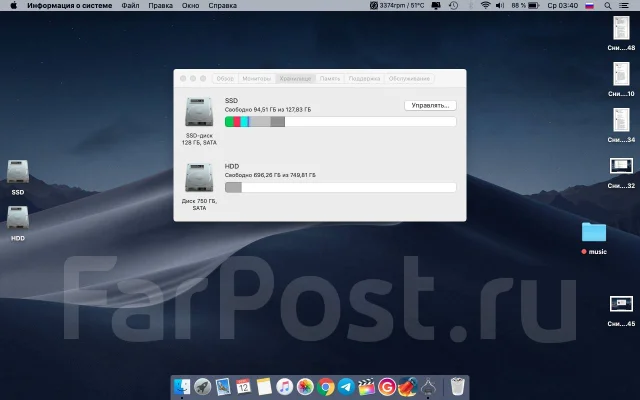Select the Хранилище tab

point(295,78)
